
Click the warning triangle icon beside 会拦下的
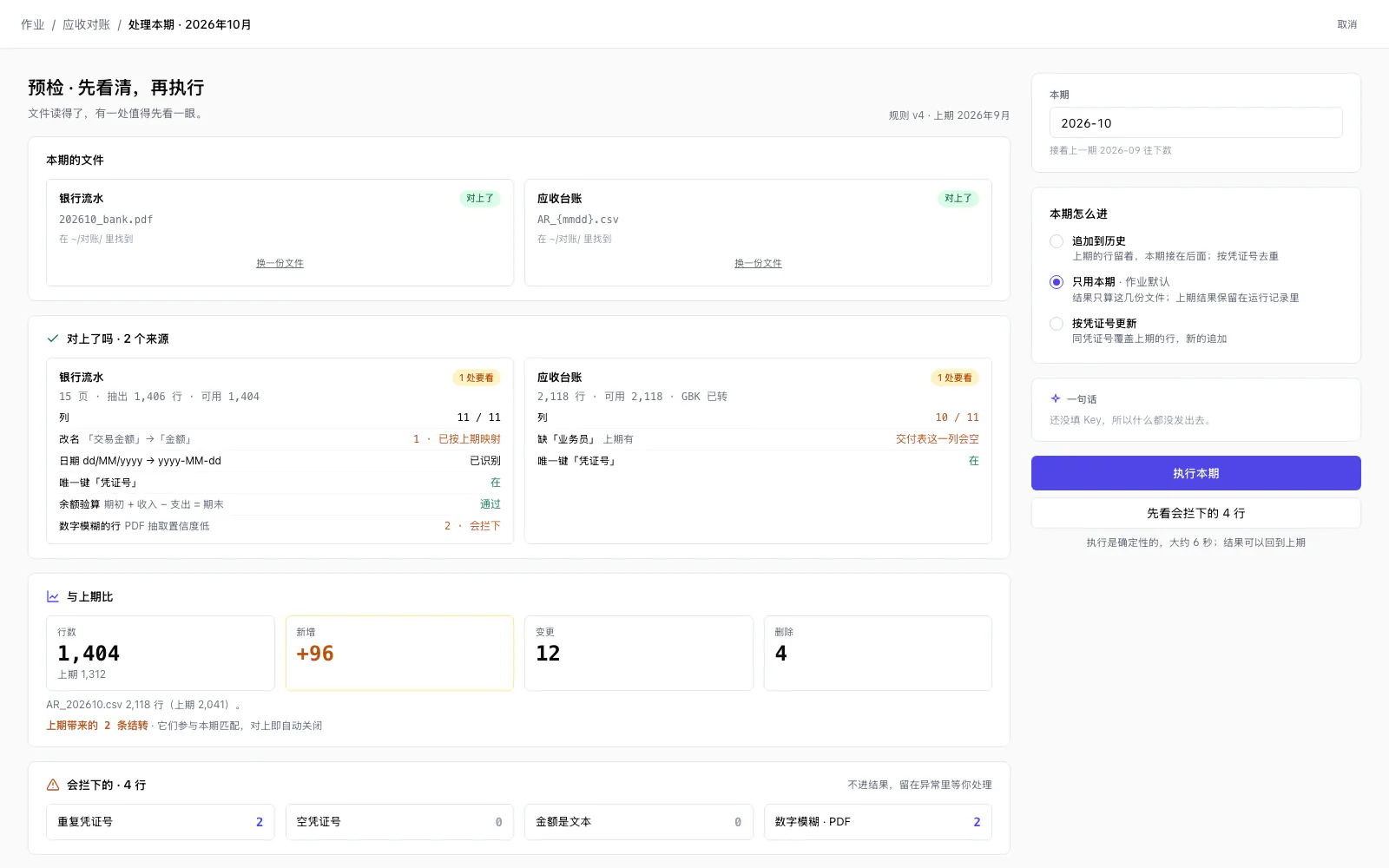click(53, 785)
